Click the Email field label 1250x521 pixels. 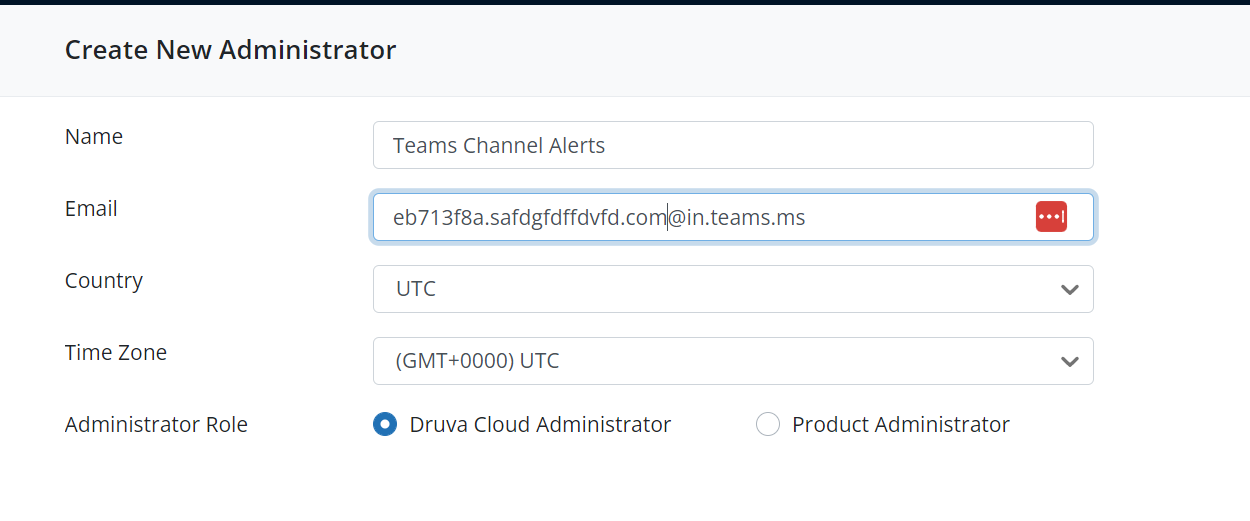(91, 209)
